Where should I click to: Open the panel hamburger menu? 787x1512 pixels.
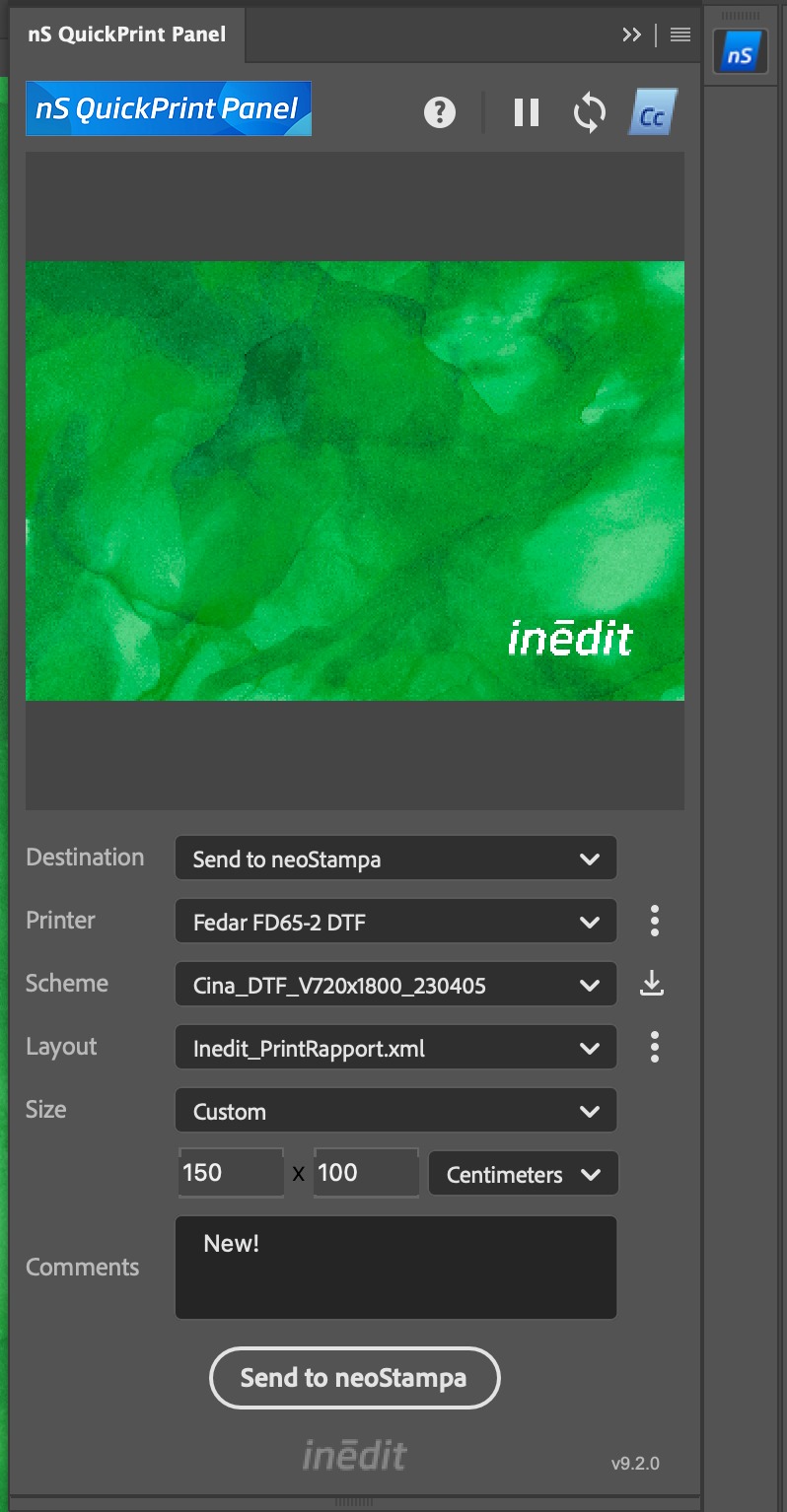tap(680, 34)
